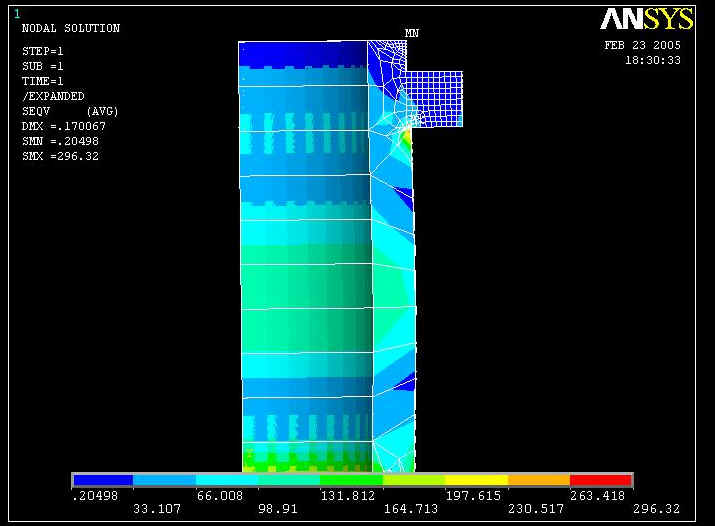The height and width of the screenshot is (526, 715).
Task: Click the window number 1 label
Action: pos(17,14)
